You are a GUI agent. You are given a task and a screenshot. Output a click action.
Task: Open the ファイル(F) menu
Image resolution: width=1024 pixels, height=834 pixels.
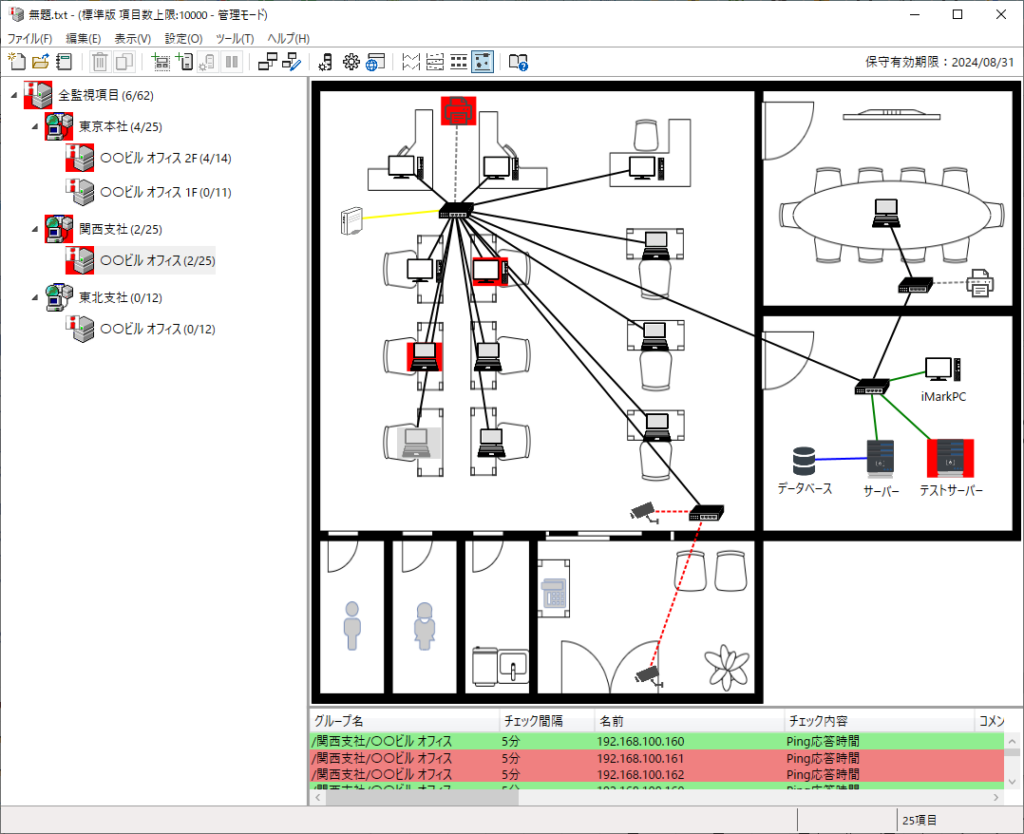[30, 38]
